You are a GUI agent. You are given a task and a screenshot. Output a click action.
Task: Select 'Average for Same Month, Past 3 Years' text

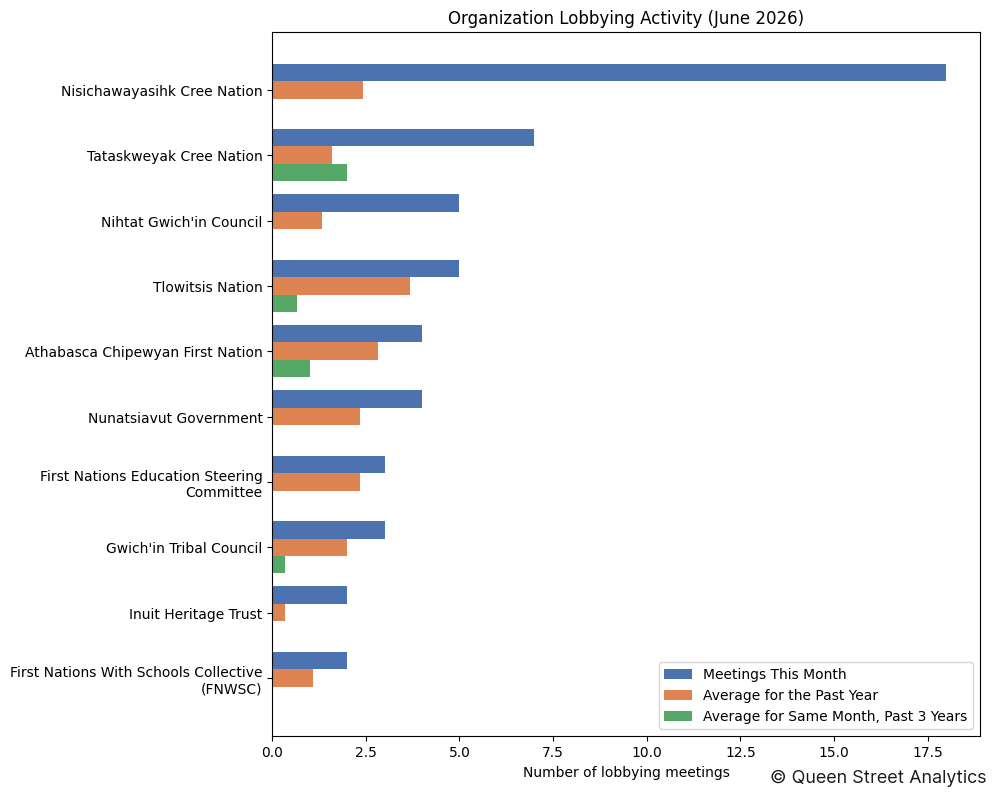pos(835,716)
